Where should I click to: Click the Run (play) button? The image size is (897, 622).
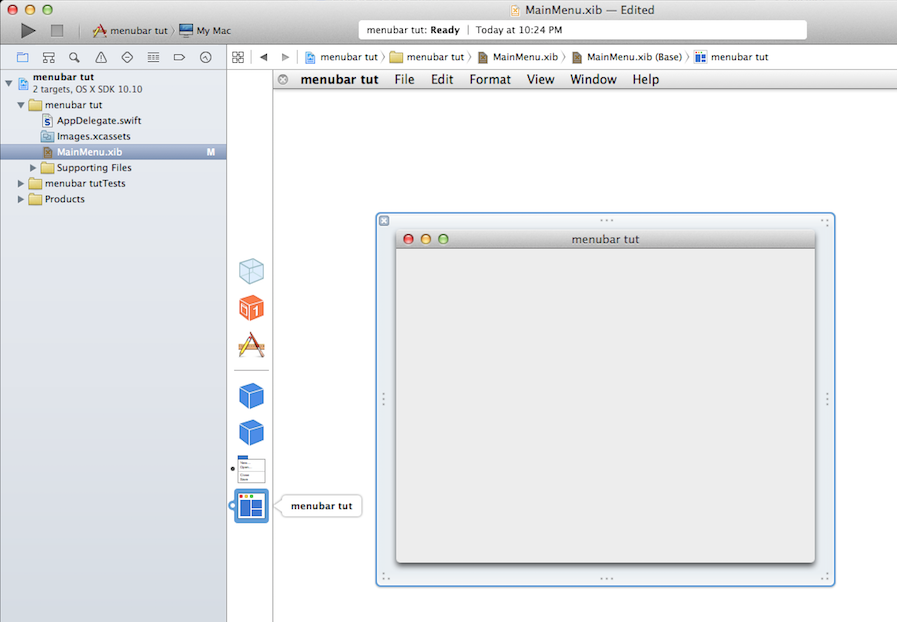(28, 31)
